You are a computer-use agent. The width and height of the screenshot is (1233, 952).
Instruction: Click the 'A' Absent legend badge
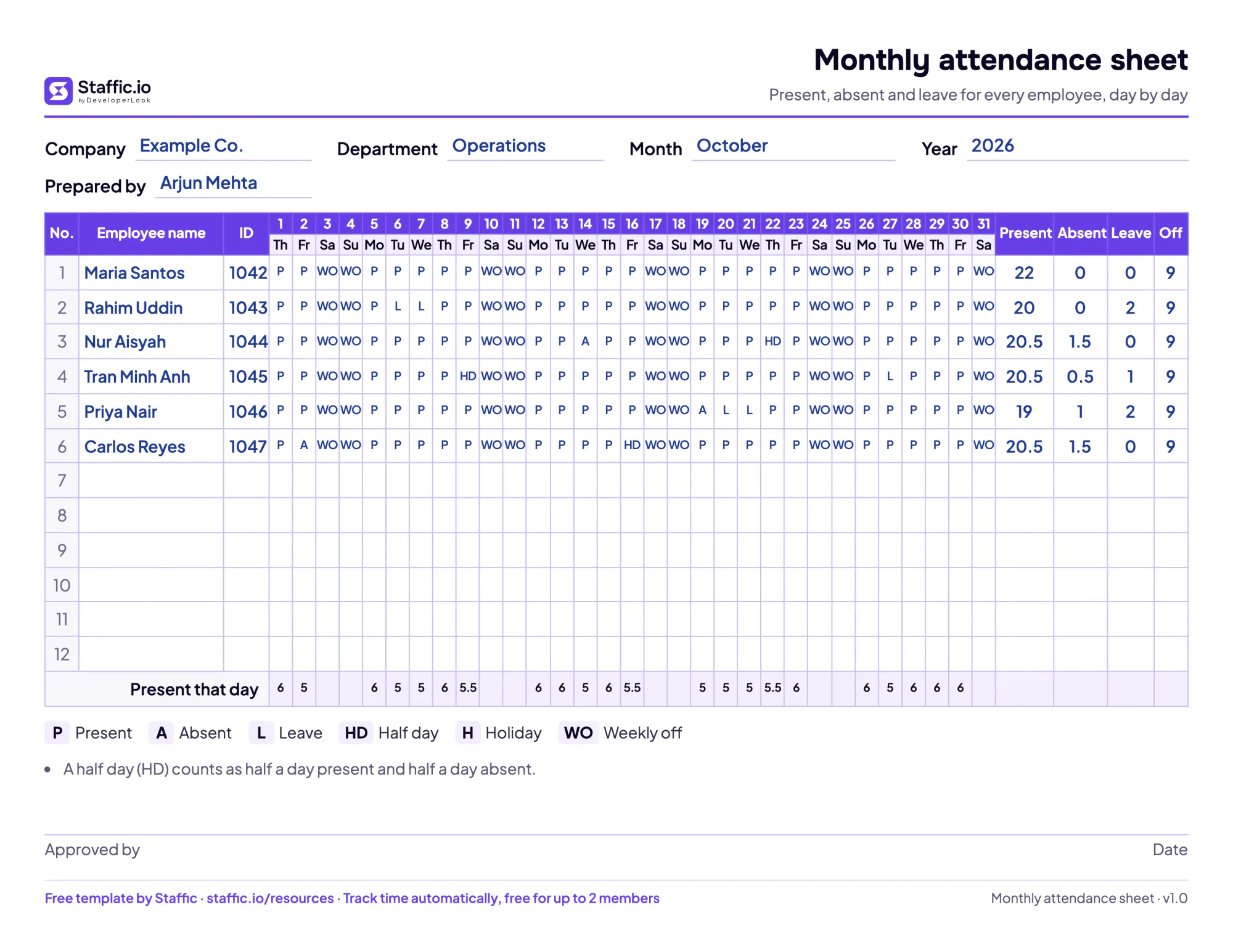click(162, 733)
